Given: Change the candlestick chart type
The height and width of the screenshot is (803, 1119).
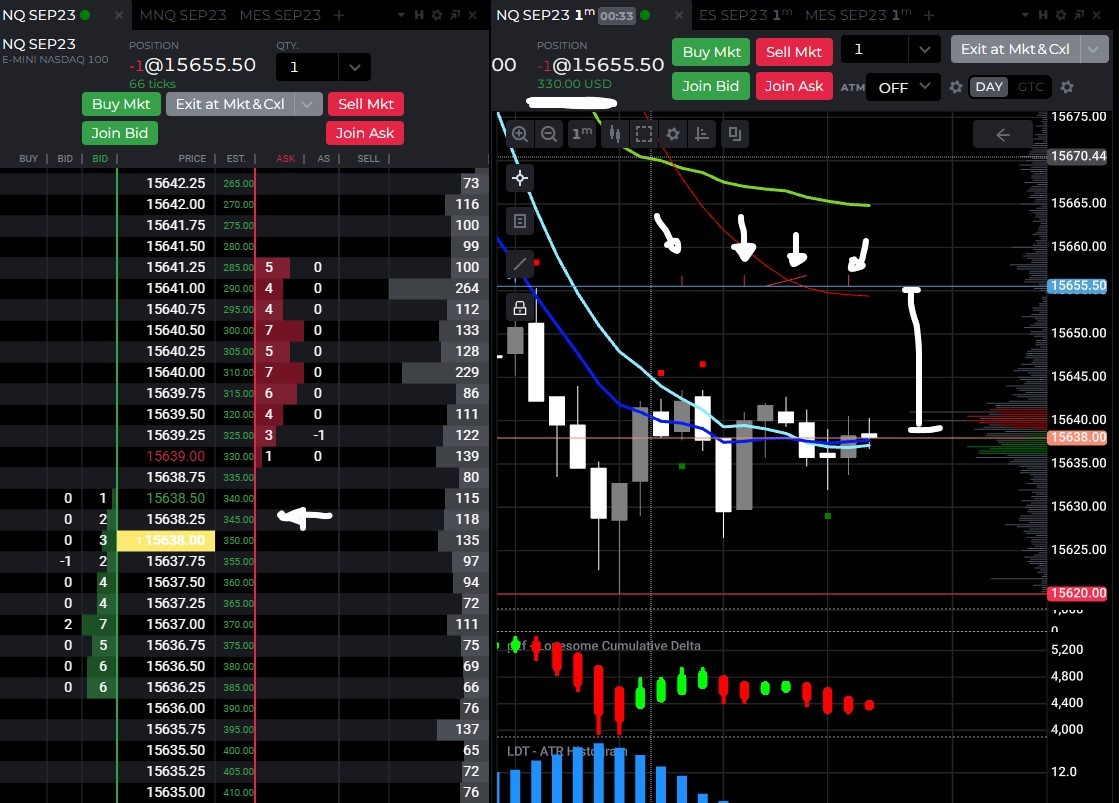Looking at the screenshot, I should (x=614, y=134).
